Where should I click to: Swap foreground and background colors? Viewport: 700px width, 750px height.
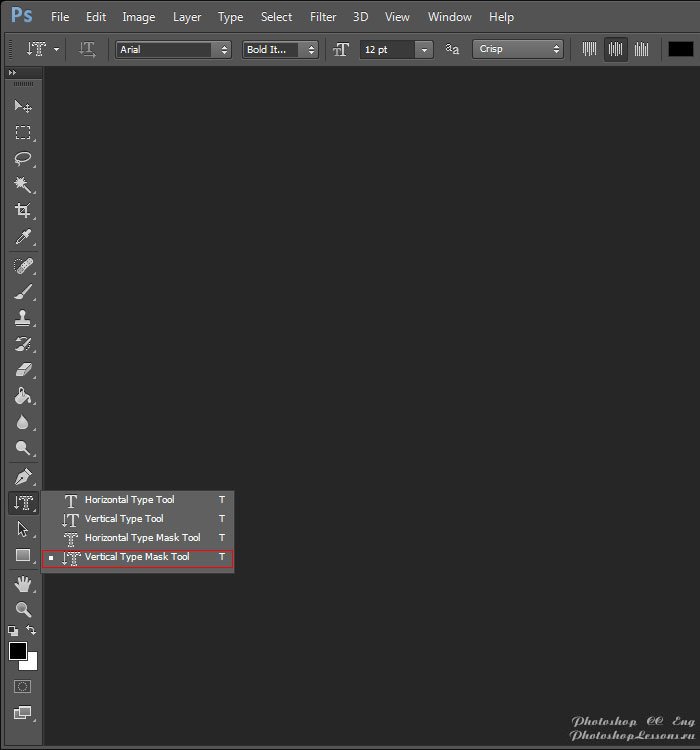coord(32,630)
